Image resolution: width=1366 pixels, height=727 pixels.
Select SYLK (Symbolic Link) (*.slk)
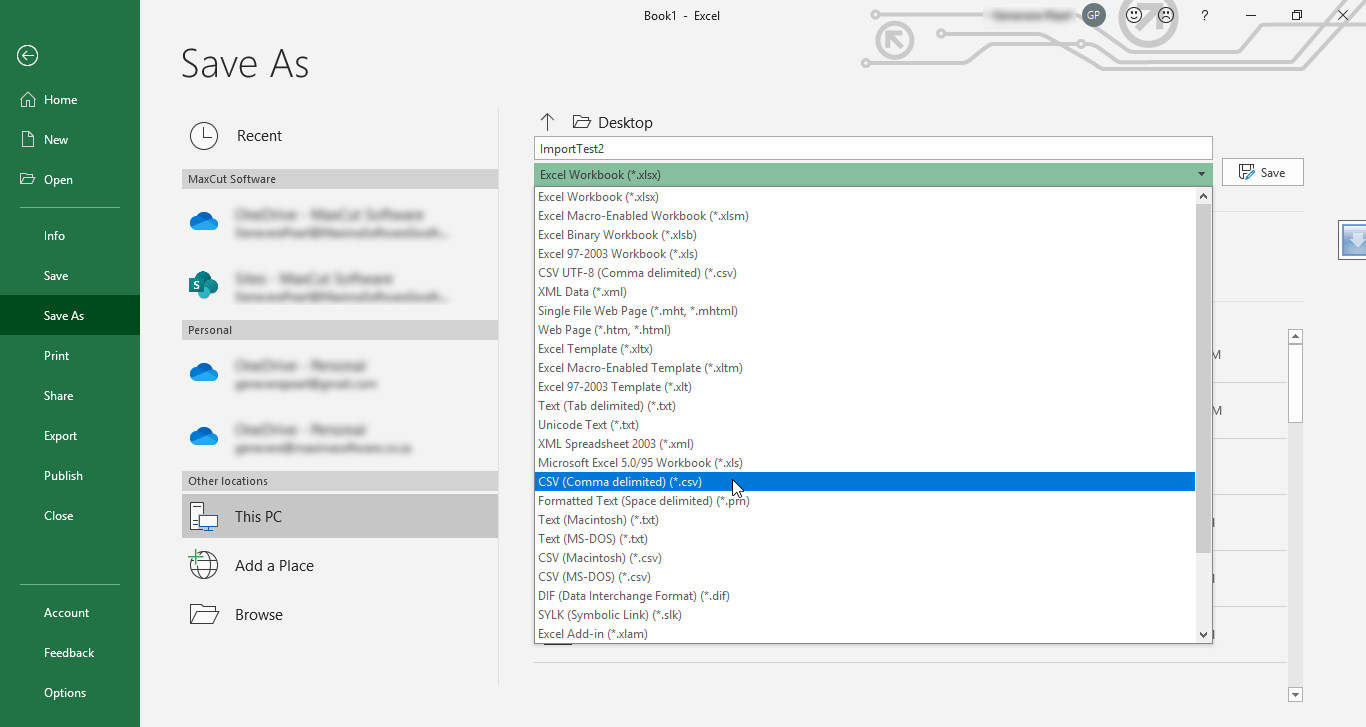click(x=865, y=615)
